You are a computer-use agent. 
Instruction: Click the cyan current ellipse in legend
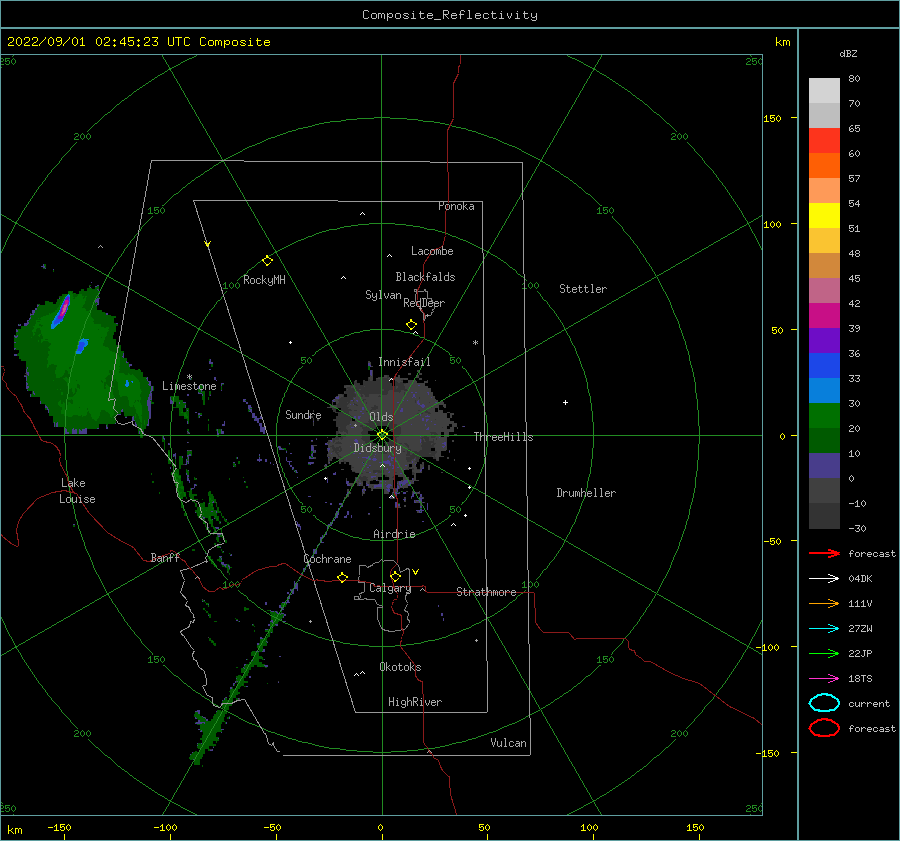pos(824,703)
